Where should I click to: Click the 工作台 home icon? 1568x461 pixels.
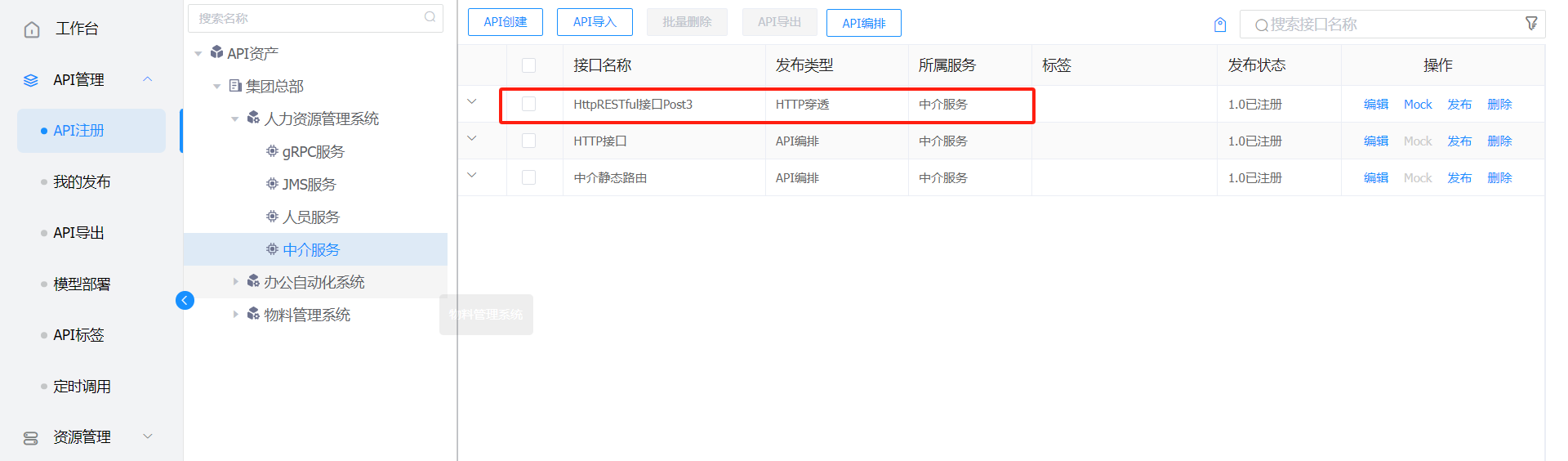pyautogui.click(x=32, y=29)
